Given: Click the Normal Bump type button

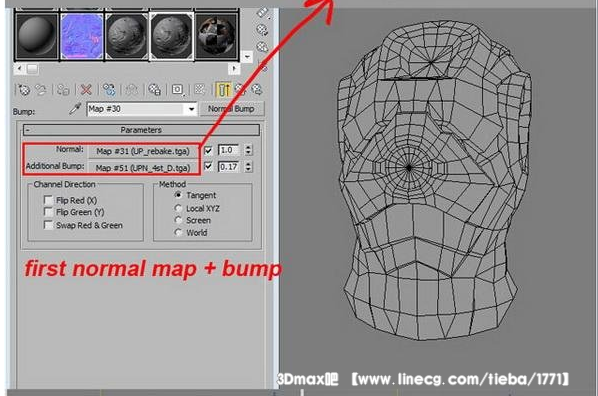Looking at the screenshot, I should click(231, 109).
